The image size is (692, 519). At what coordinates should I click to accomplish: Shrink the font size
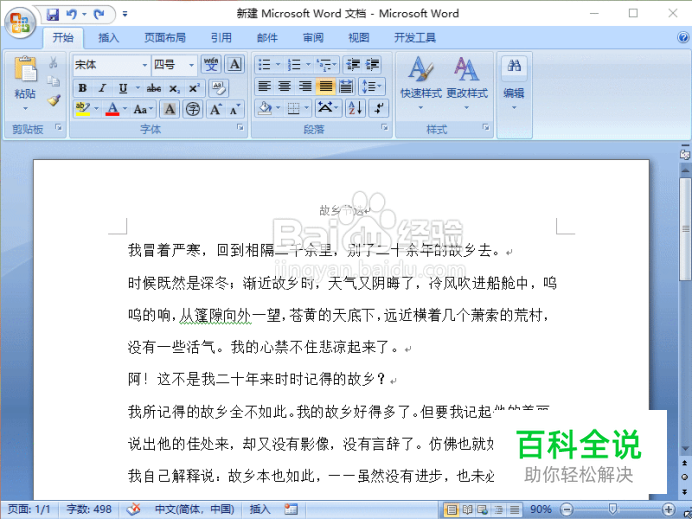coord(235,109)
